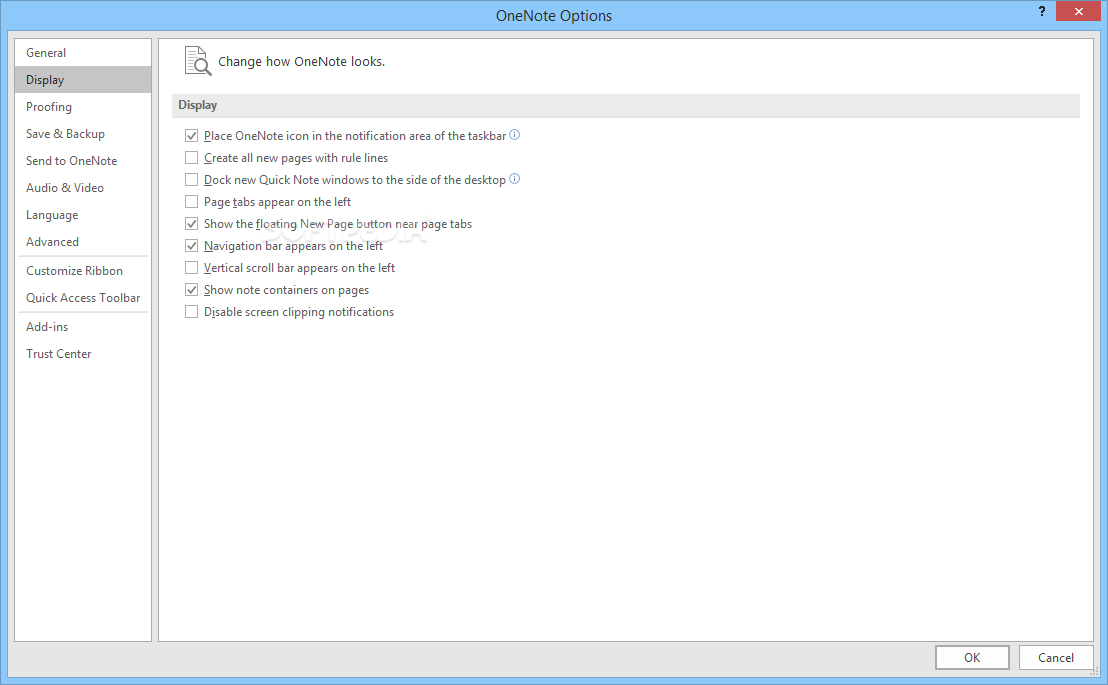Image resolution: width=1108 pixels, height=685 pixels.
Task: Switch to Save & Backup settings
Action: pyautogui.click(x=83, y=134)
